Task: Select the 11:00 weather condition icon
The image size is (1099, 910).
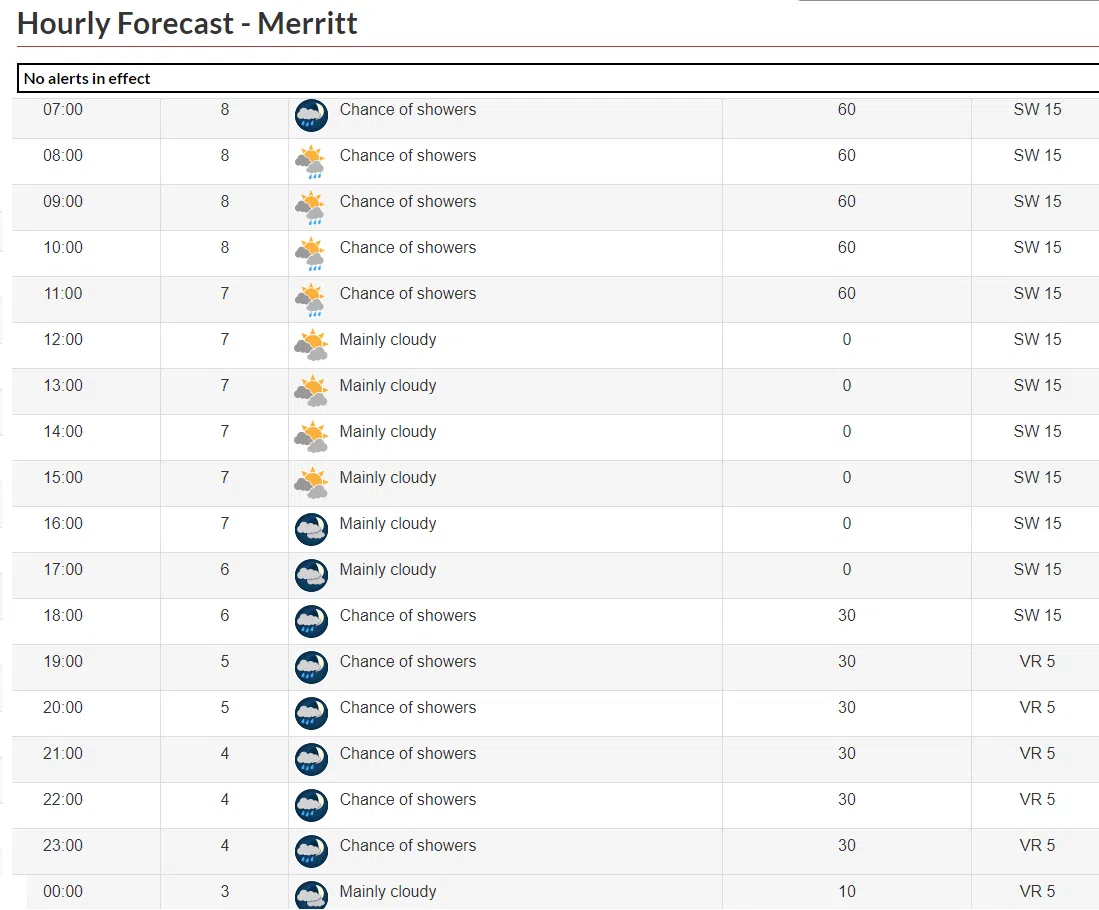Action: [311, 299]
